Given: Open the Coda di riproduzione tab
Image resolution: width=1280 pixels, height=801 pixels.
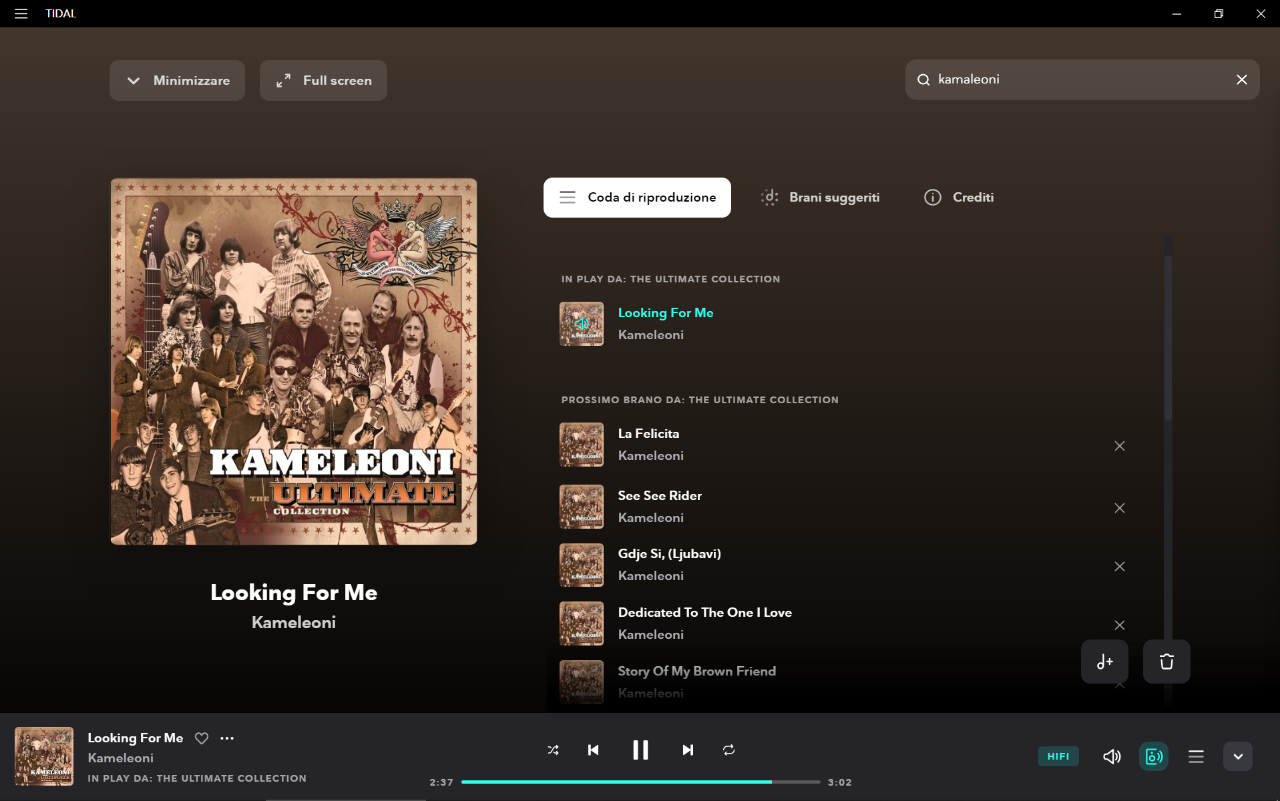Looking at the screenshot, I should coord(637,198).
